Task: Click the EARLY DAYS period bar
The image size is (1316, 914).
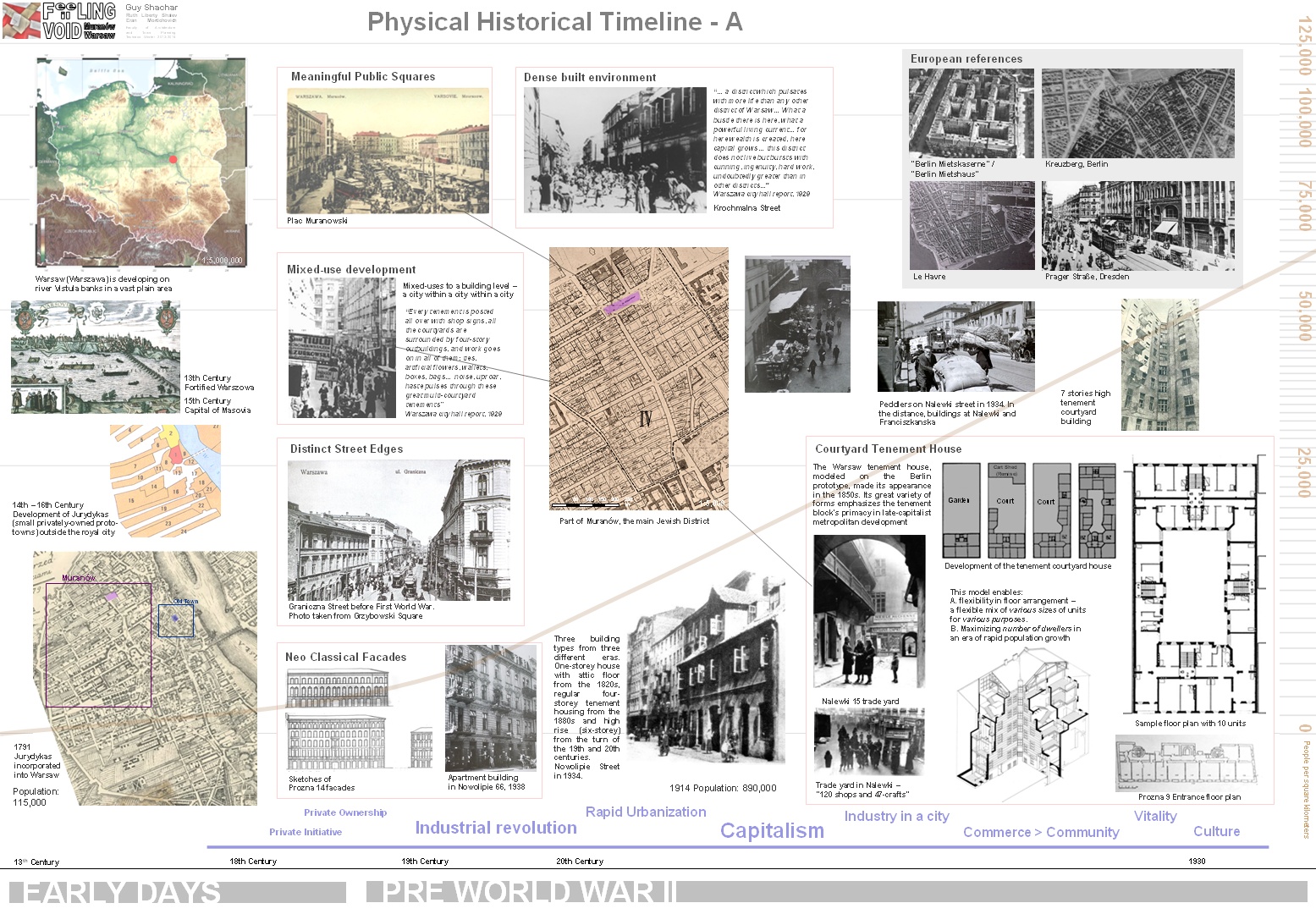Action: coord(178,893)
